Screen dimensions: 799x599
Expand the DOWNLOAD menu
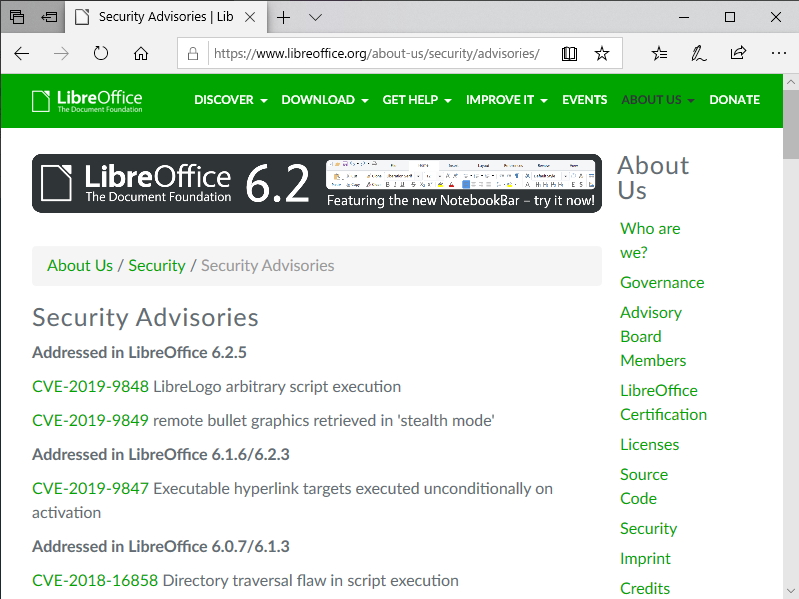[325, 100]
